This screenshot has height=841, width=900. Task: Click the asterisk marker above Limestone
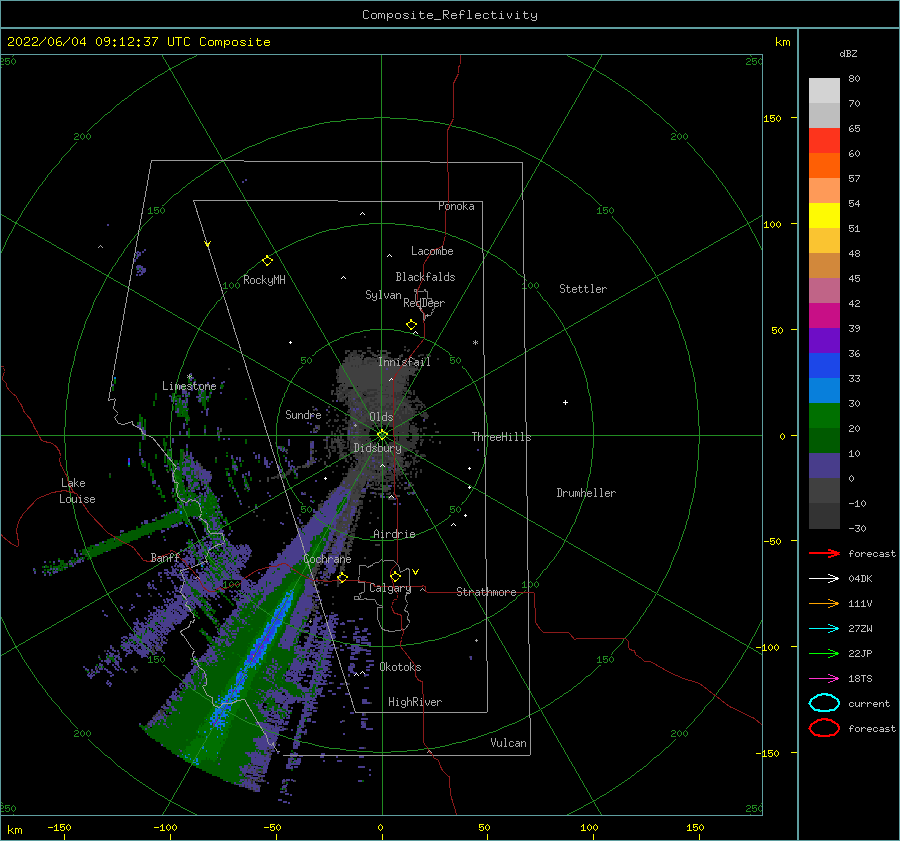[x=189, y=377]
